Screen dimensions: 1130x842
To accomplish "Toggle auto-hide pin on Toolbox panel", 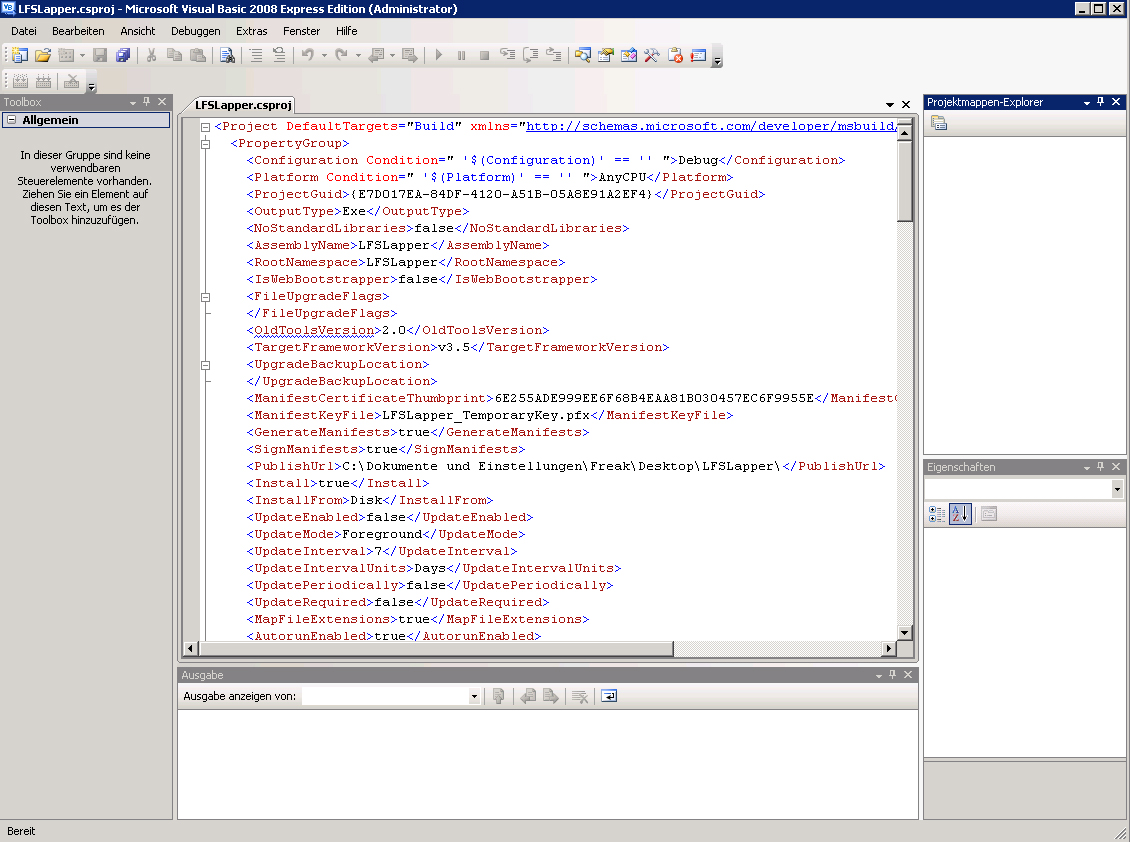I will (x=147, y=102).
